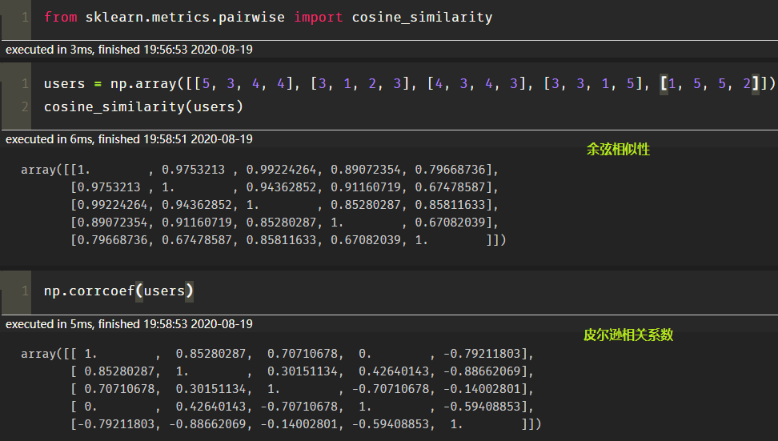Click 'executed in 5ms, finished 19:58:53' timing text
This screenshot has width=778, height=441.
click(x=129, y=324)
